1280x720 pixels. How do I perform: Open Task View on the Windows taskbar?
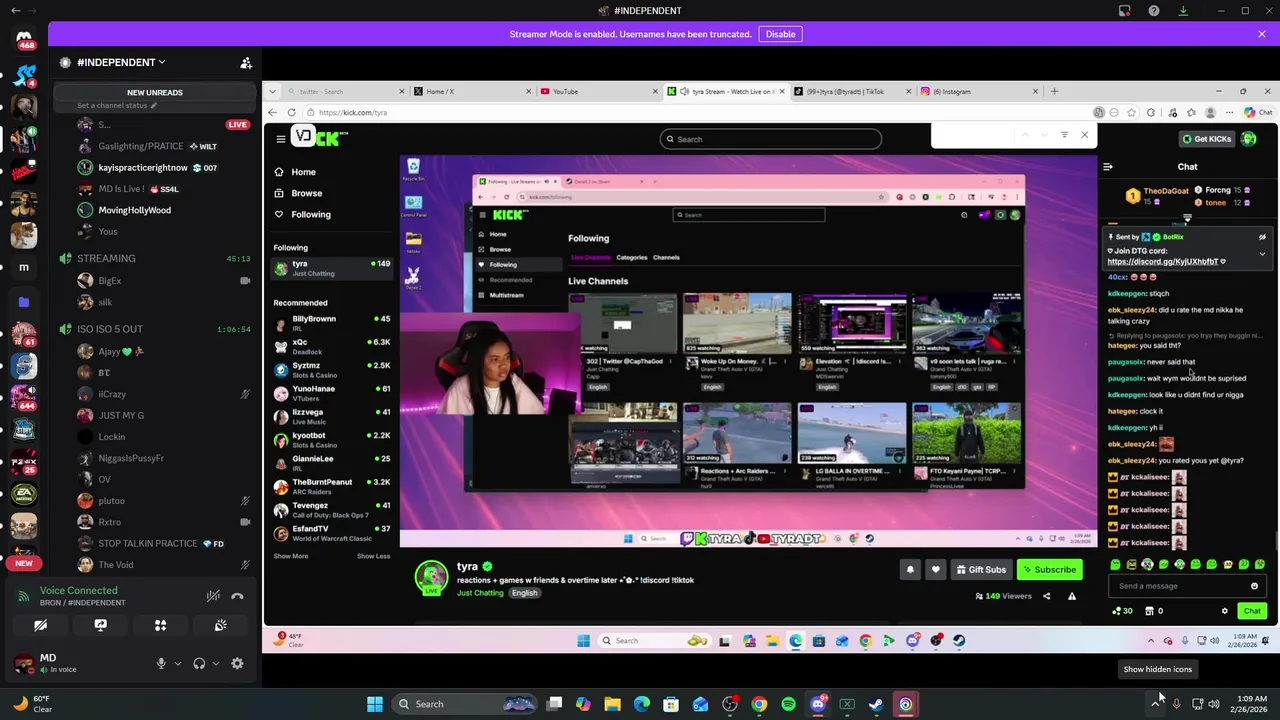click(x=554, y=704)
